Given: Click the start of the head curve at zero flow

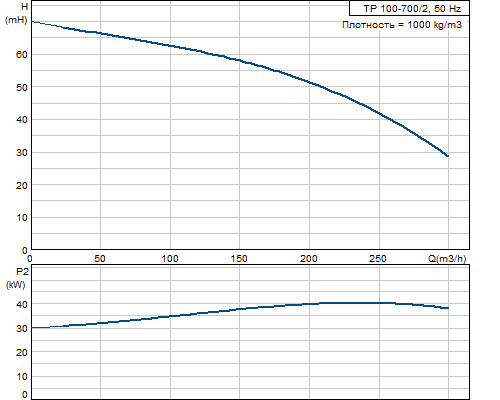Looking at the screenshot, I should (32, 22).
